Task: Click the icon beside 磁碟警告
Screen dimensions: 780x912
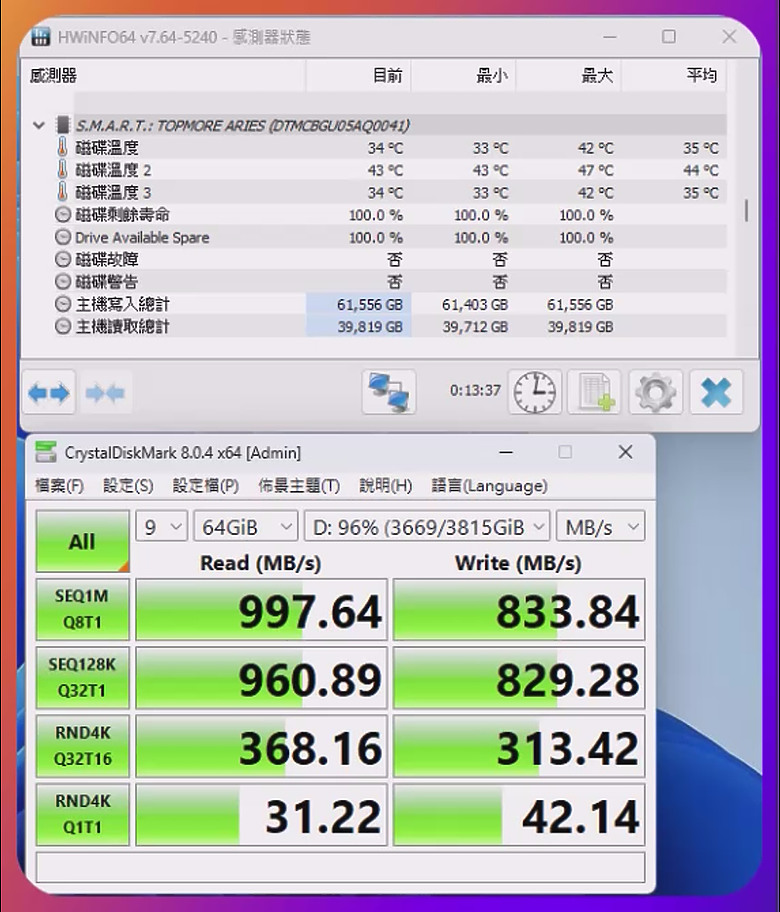Action: (63, 282)
